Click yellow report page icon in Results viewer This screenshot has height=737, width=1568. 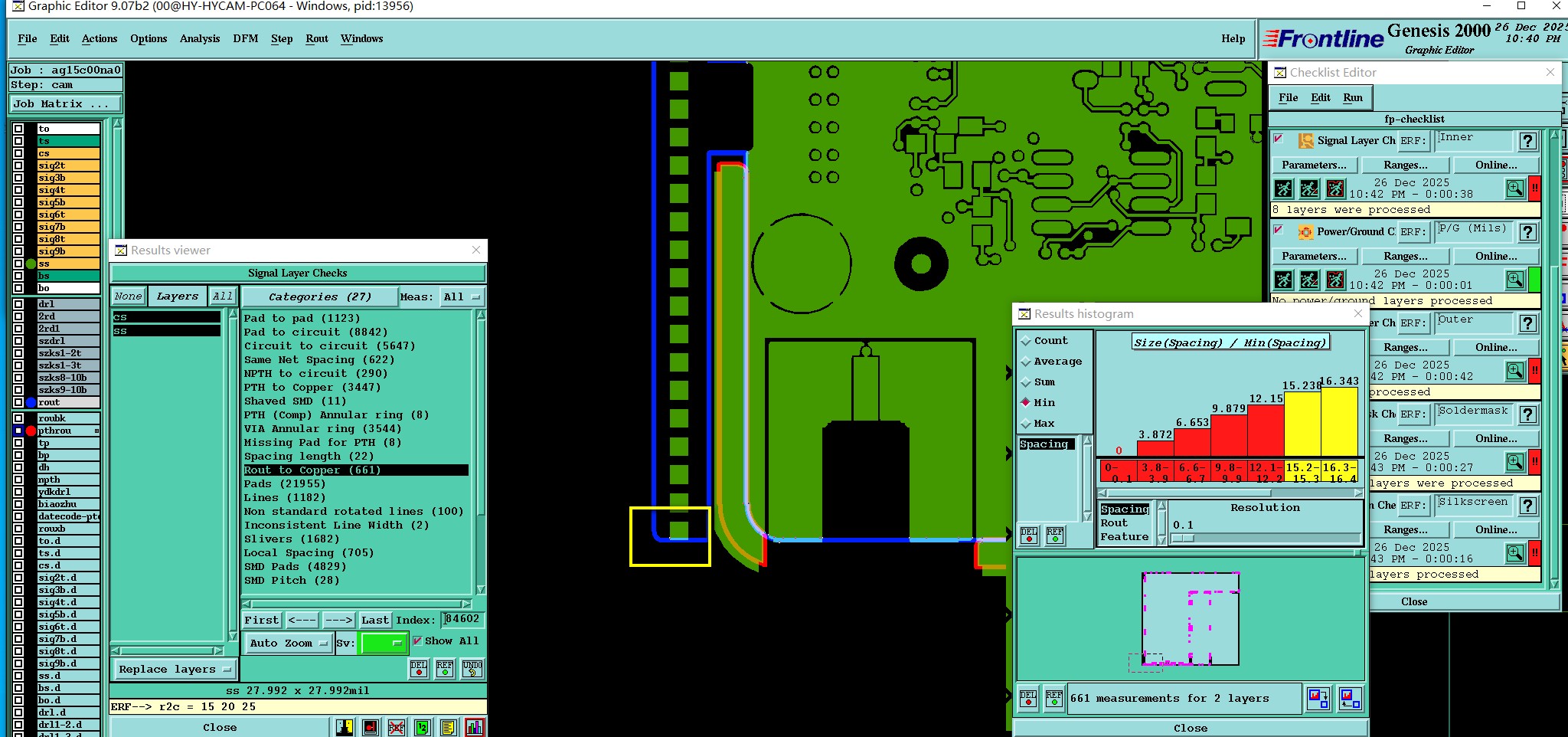point(449,727)
